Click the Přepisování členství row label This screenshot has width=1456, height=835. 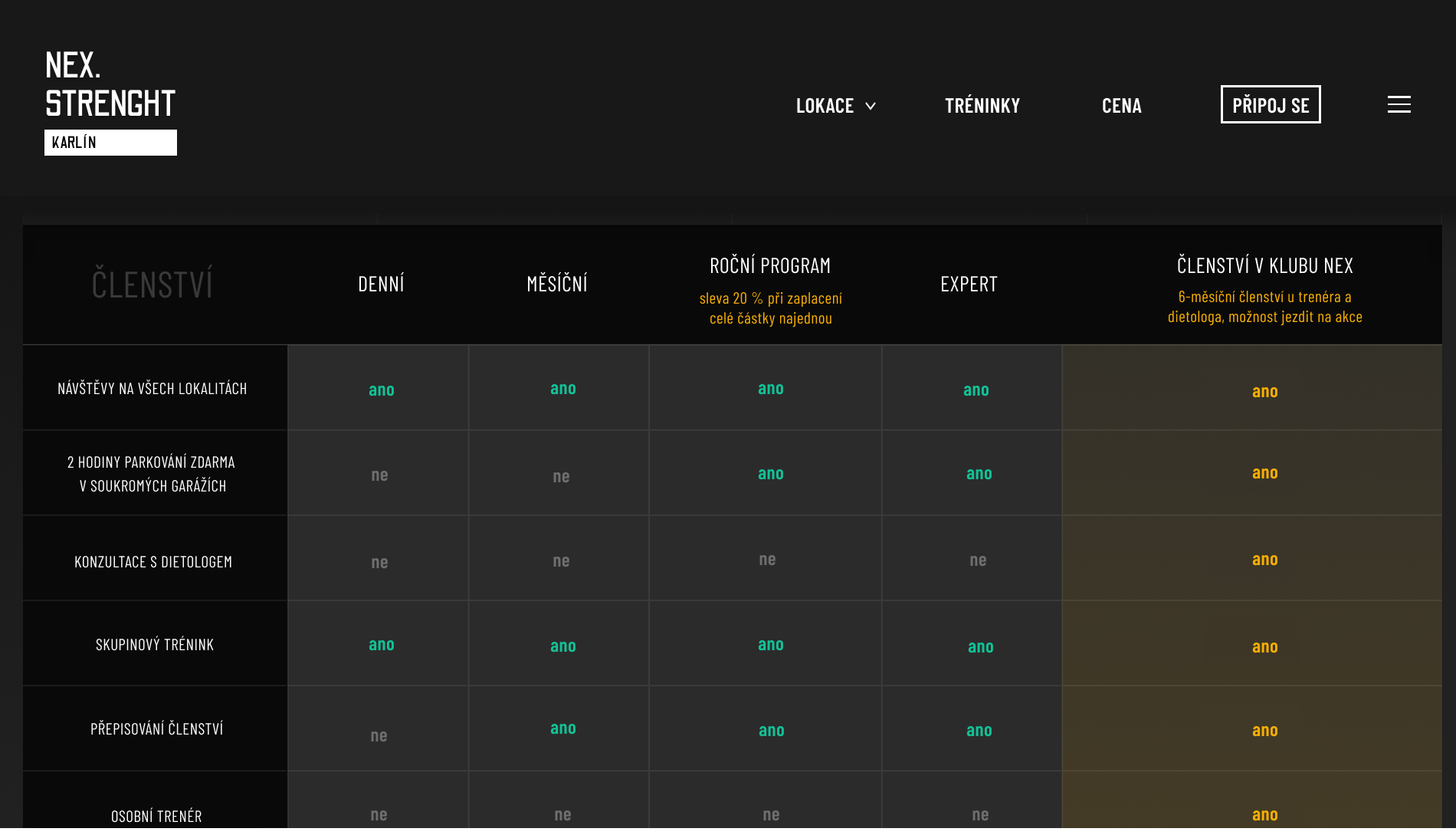[x=156, y=729]
